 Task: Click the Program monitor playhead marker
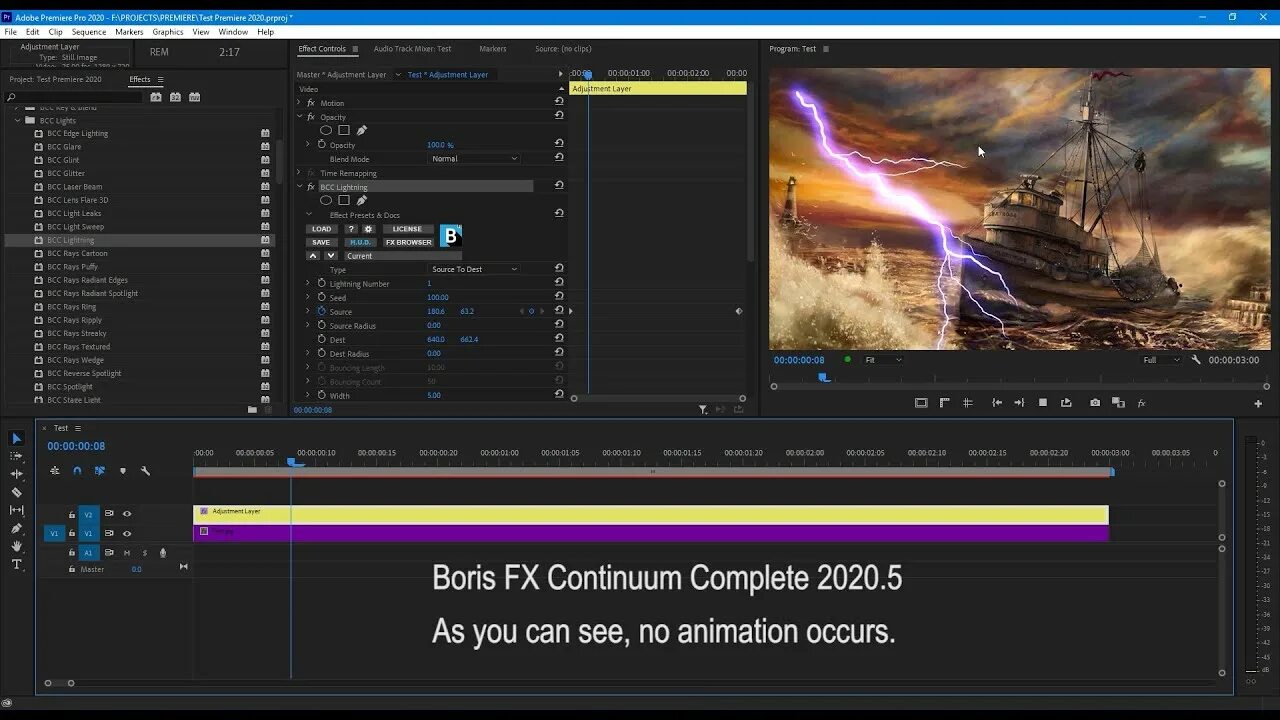click(x=823, y=377)
